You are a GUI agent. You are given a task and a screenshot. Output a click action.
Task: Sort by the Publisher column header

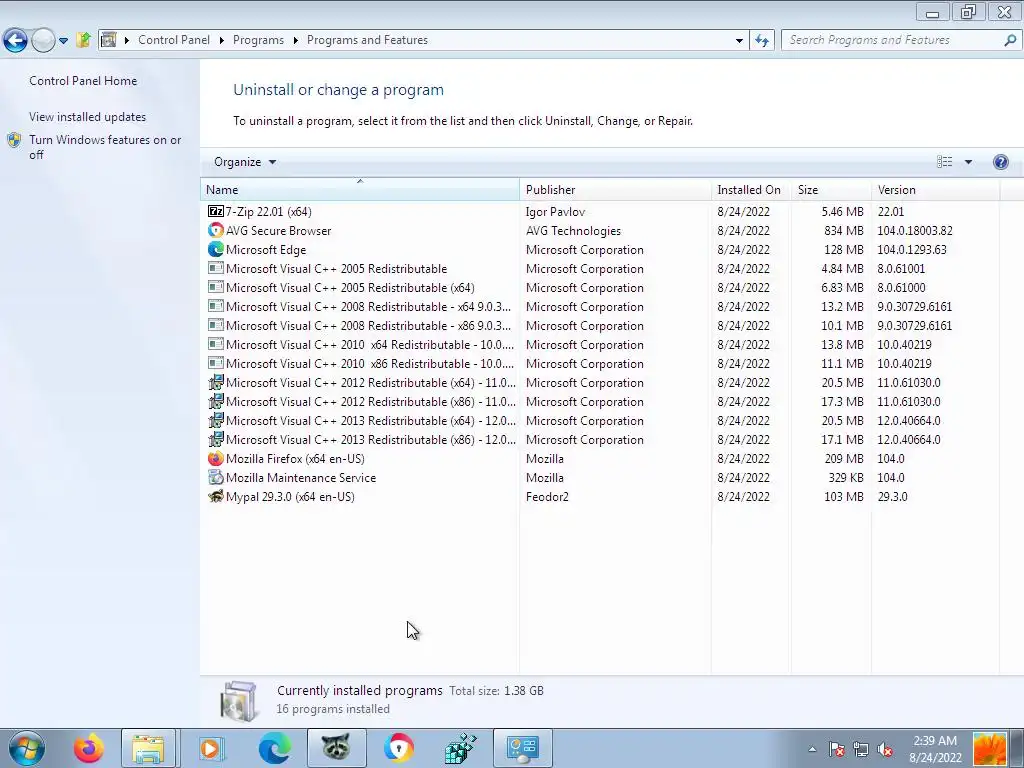click(615, 189)
